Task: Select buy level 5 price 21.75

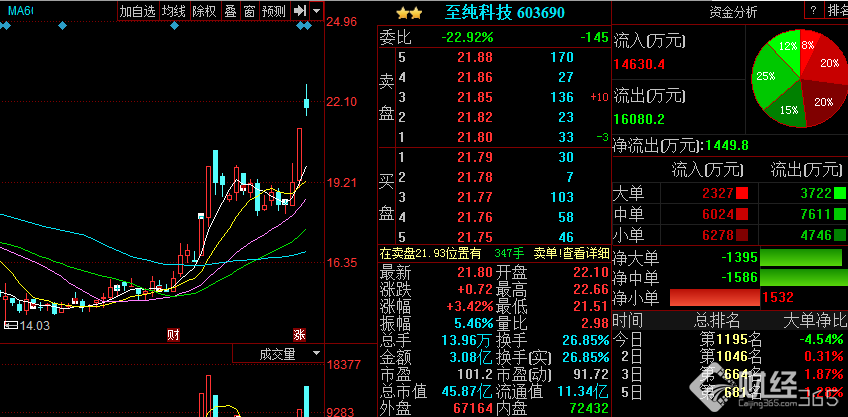Action: tap(475, 237)
